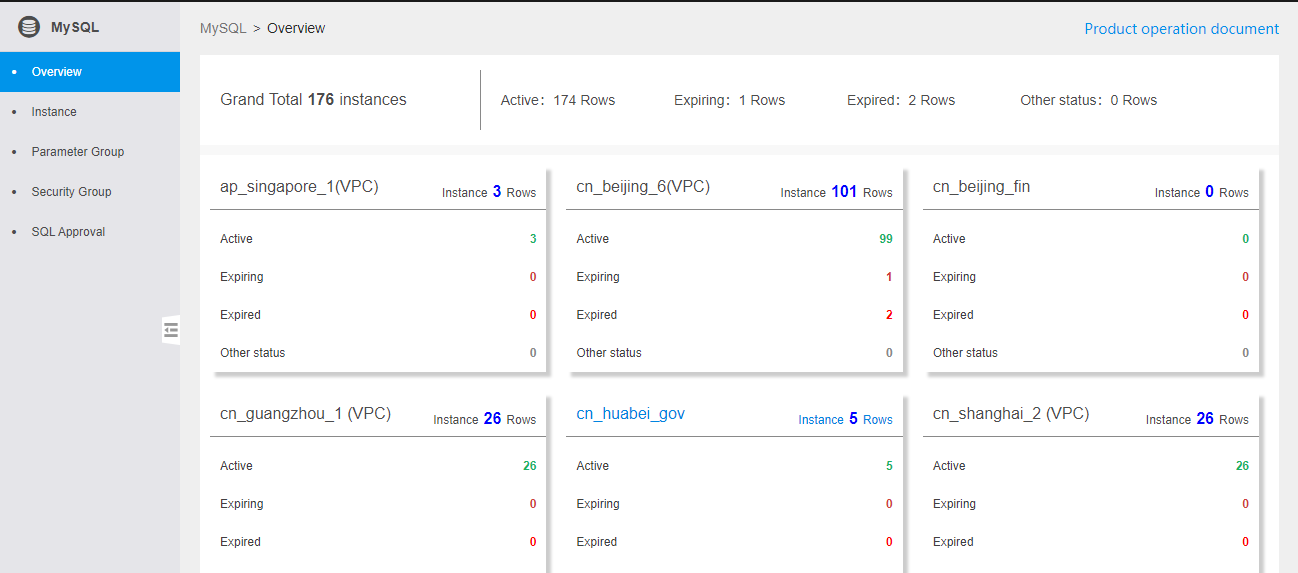Image resolution: width=1298 pixels, height=573 pixels.
Task: Click Active count 3 in ap_singapore_1
Action: point(533,239)
